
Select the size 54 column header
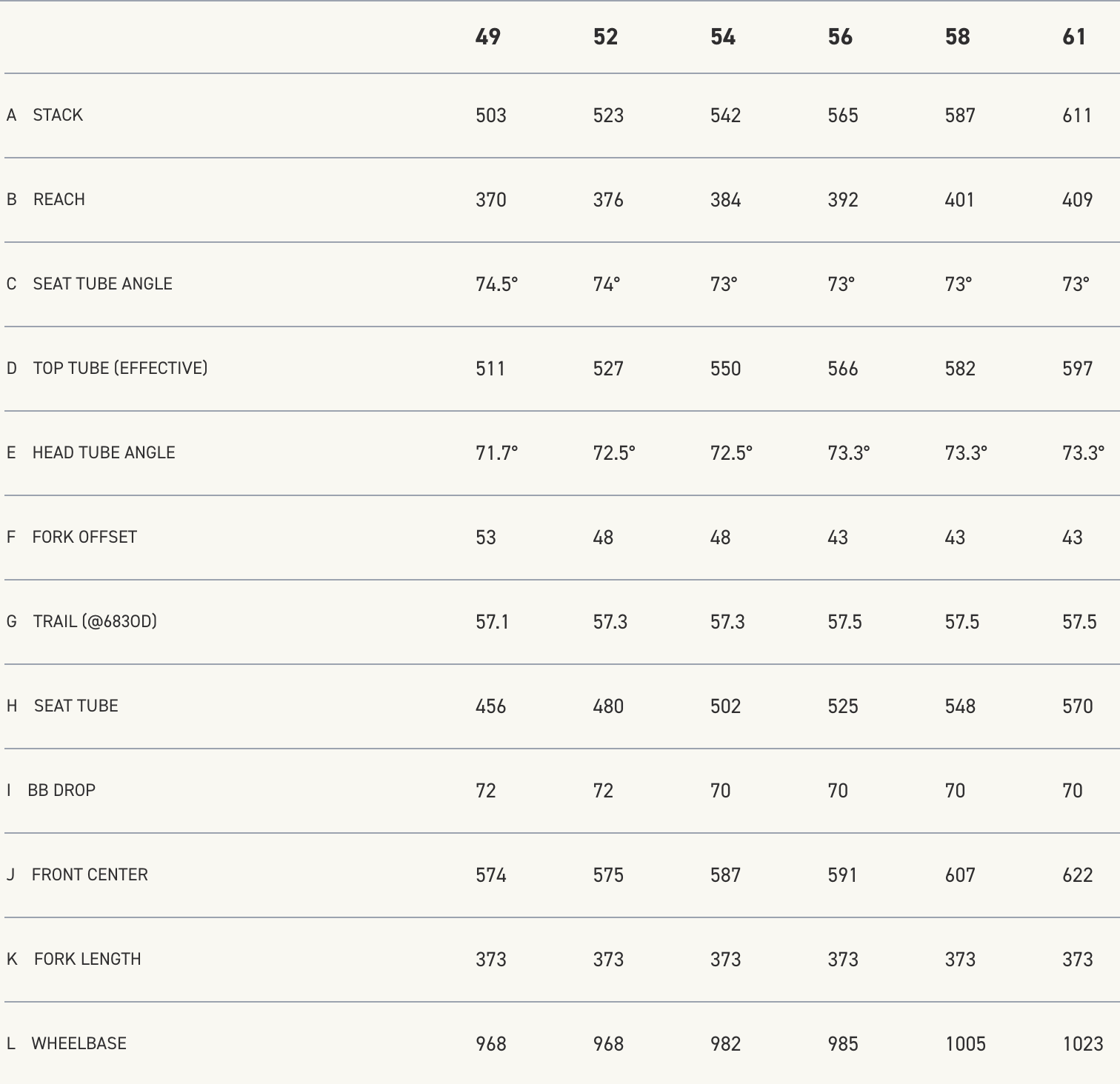point(722,37)
